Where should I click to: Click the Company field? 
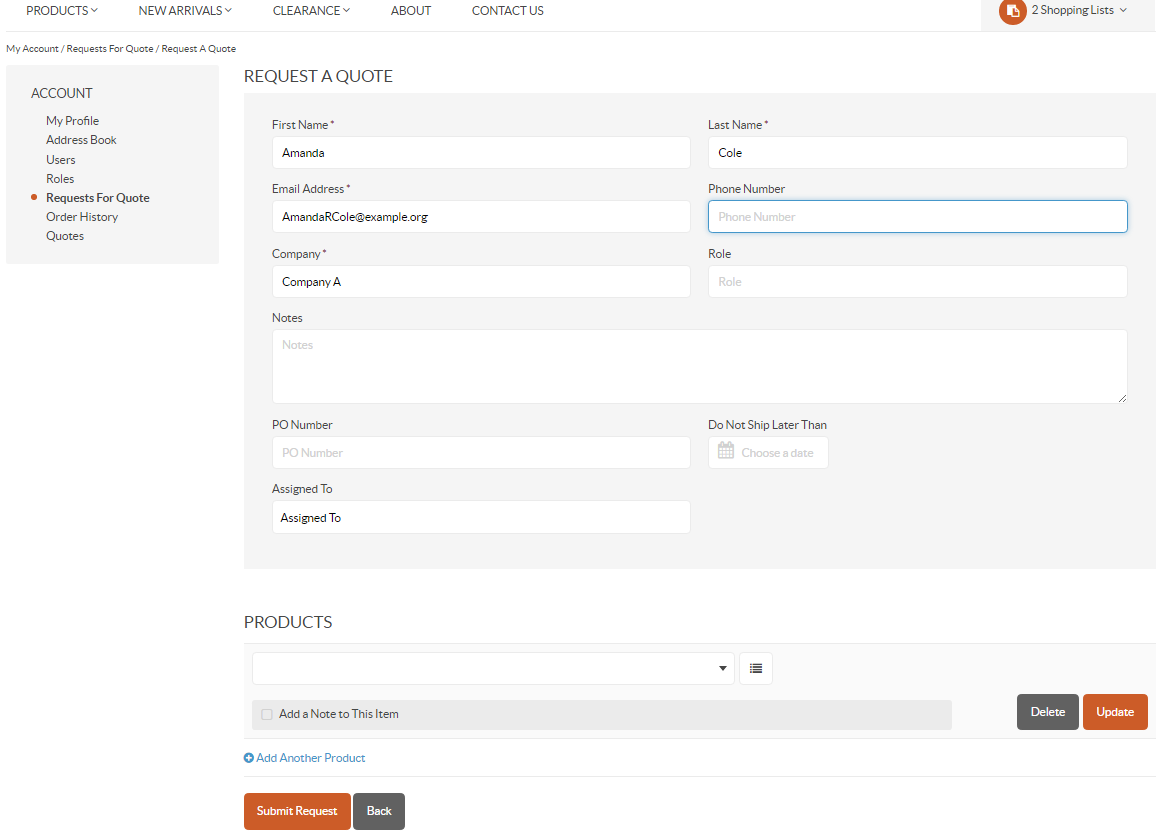481,281
